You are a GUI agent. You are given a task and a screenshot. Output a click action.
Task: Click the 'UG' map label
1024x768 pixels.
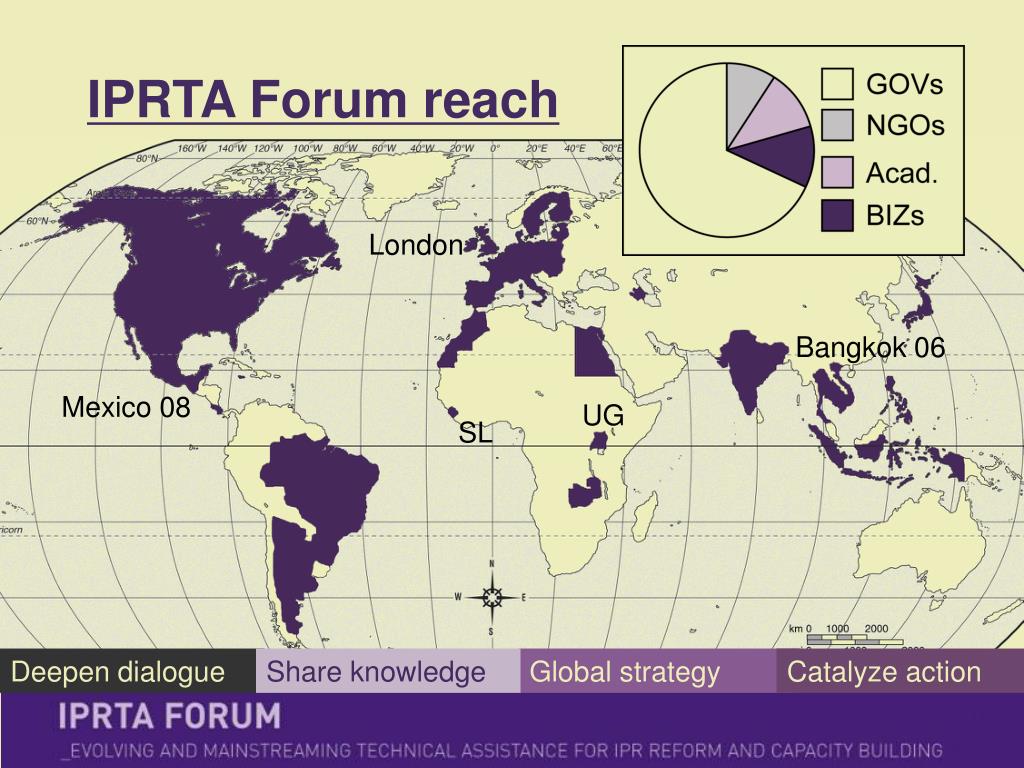[x=603, y=415]
